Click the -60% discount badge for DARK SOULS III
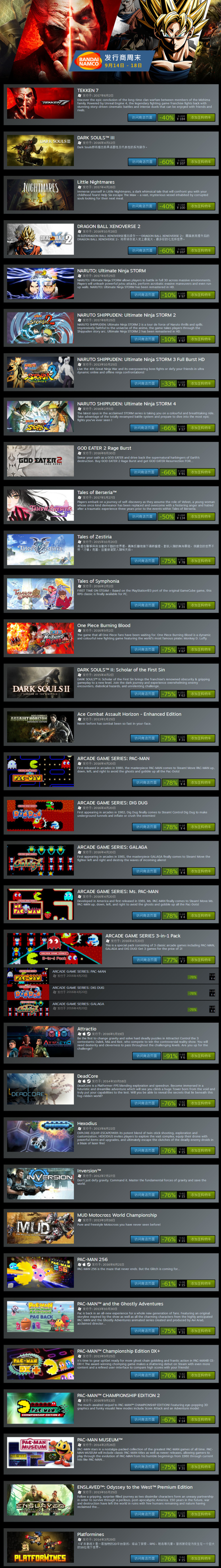This screenshot has height=1568, width=221. 166,162
